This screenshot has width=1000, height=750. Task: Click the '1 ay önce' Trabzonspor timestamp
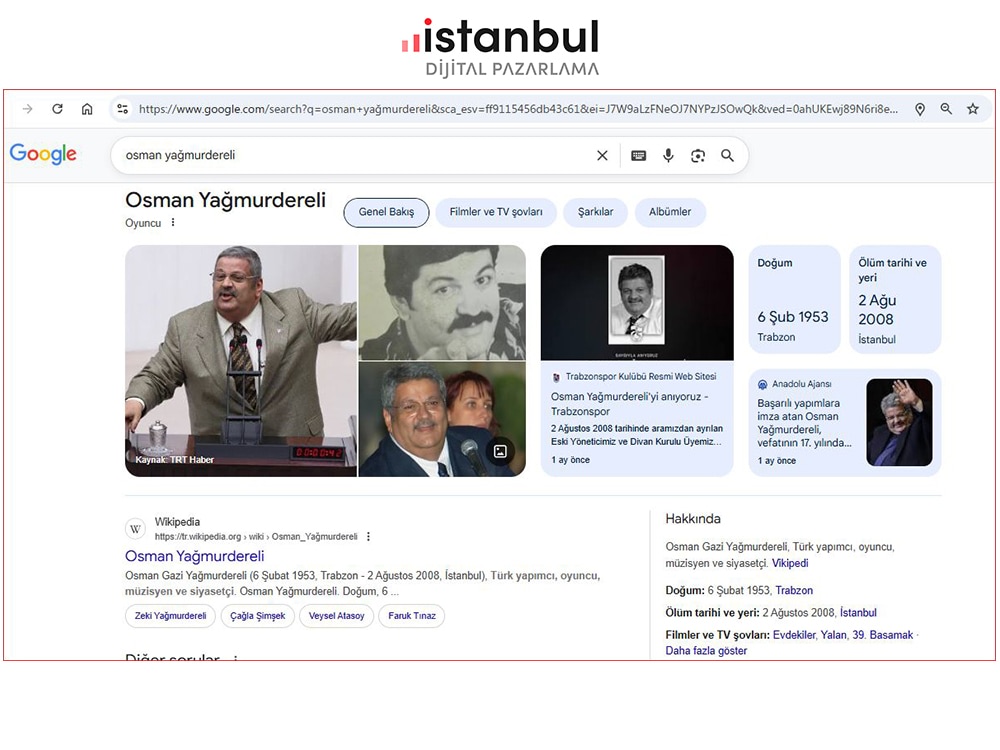click(x=570, y=460)
